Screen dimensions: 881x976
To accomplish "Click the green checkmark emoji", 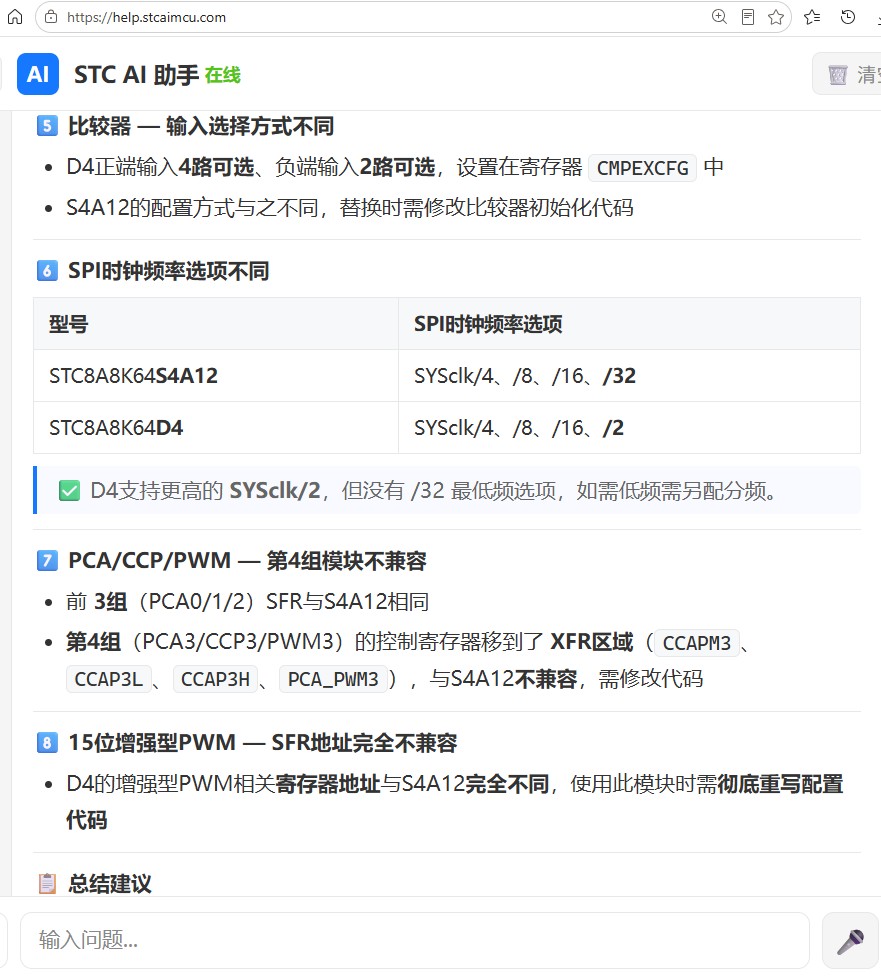I will click(69, 490).
